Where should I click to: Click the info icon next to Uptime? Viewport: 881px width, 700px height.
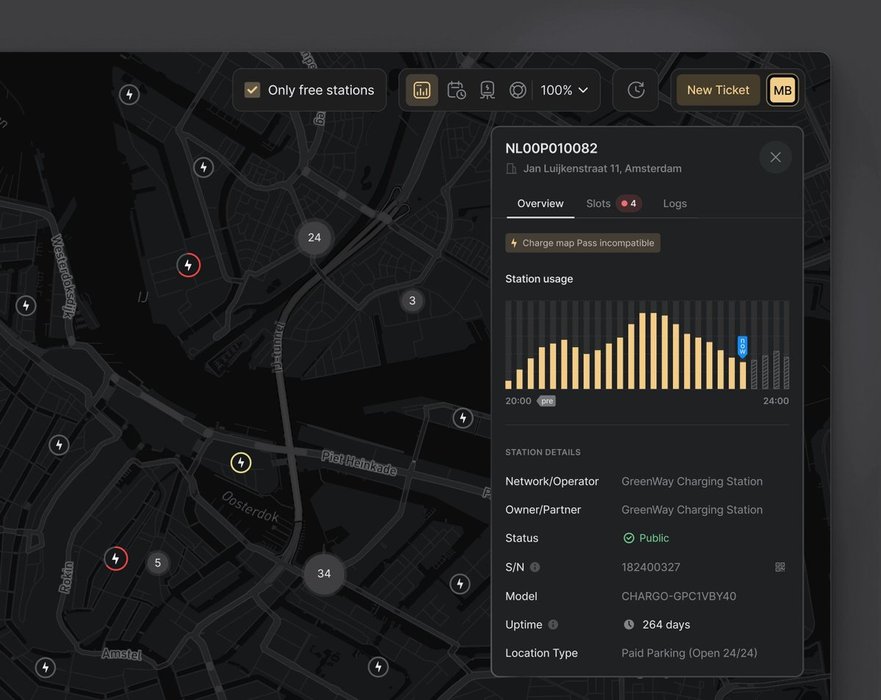point(553,625)
